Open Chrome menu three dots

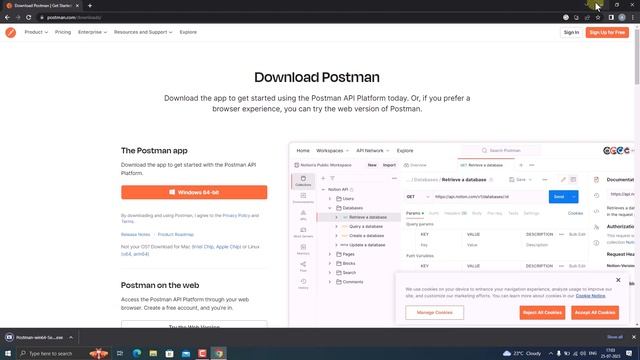633,18
